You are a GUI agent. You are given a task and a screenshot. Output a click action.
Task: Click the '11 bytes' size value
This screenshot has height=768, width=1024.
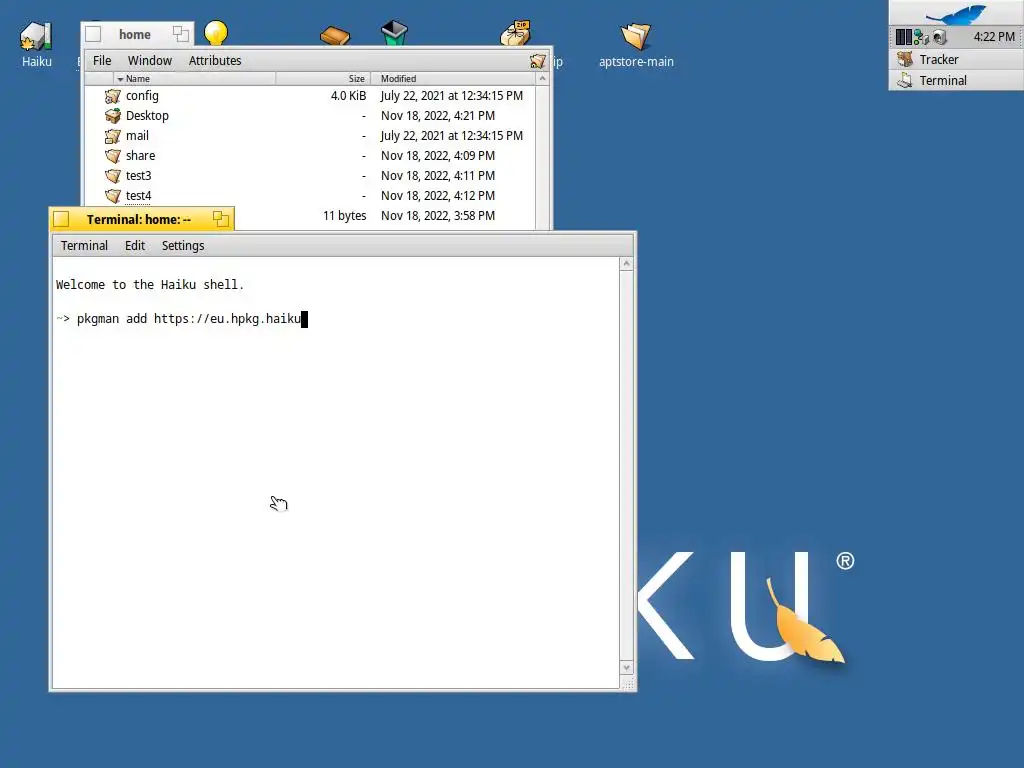pyautogui.click(x=344, y=216)
